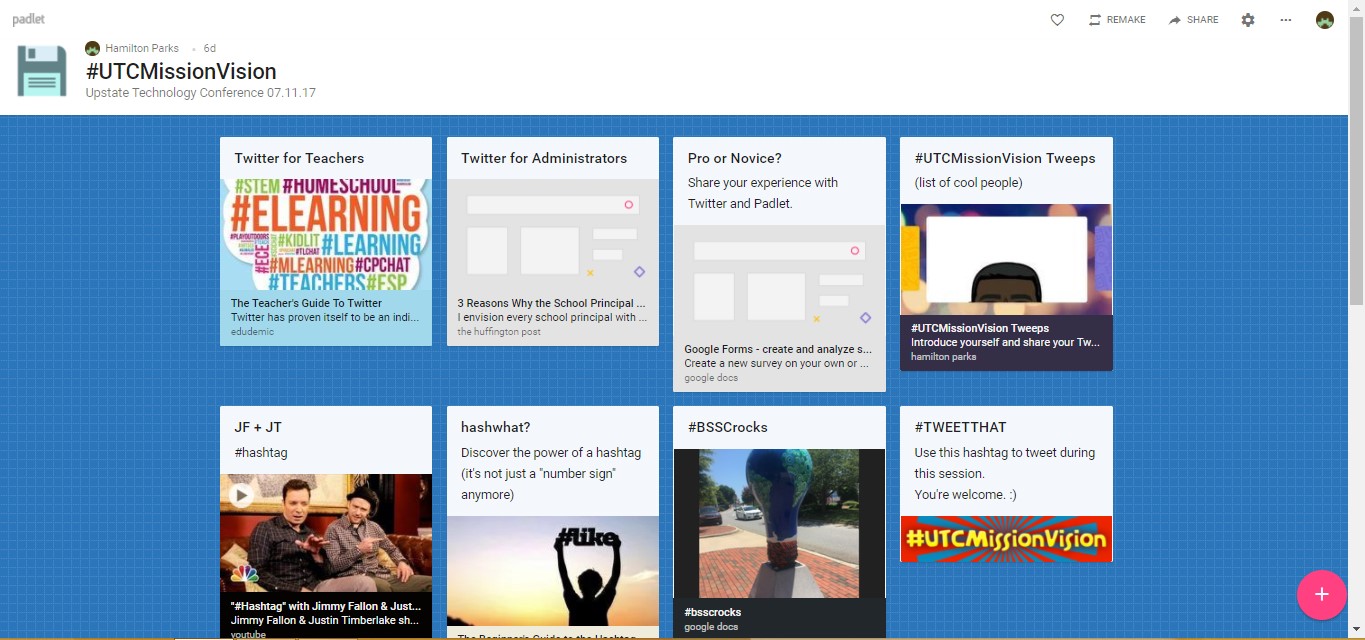Click placeholder thumbnail in Twitter for Administrators
The width and height of the screenshot is (1365, 640).
553,234
